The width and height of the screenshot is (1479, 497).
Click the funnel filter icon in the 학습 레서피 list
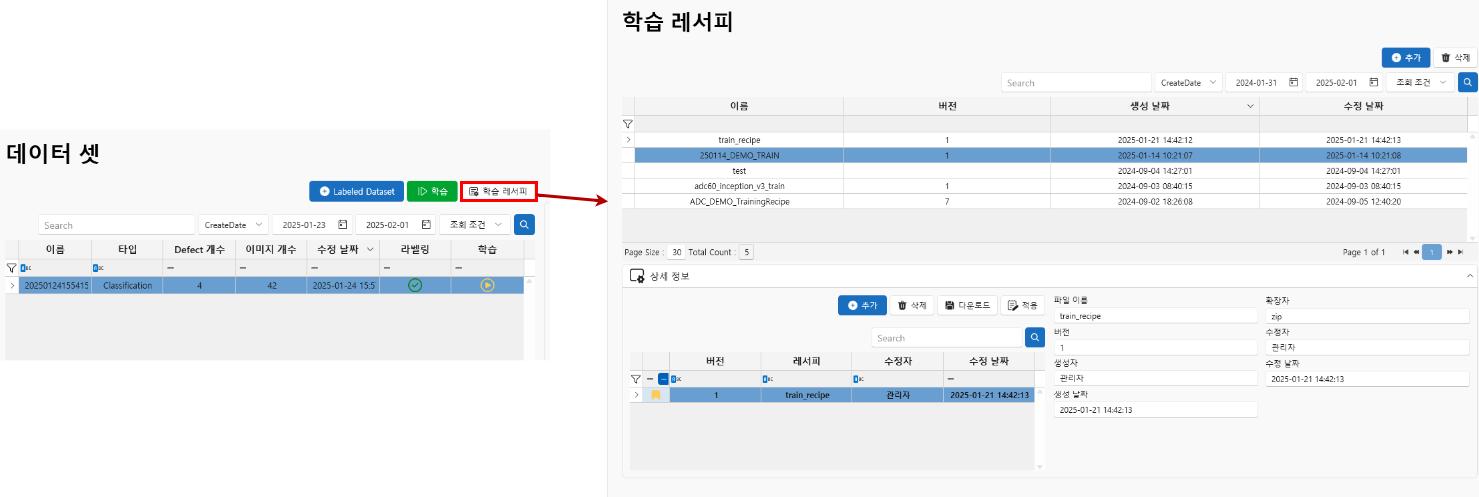[x=628, y=124]
